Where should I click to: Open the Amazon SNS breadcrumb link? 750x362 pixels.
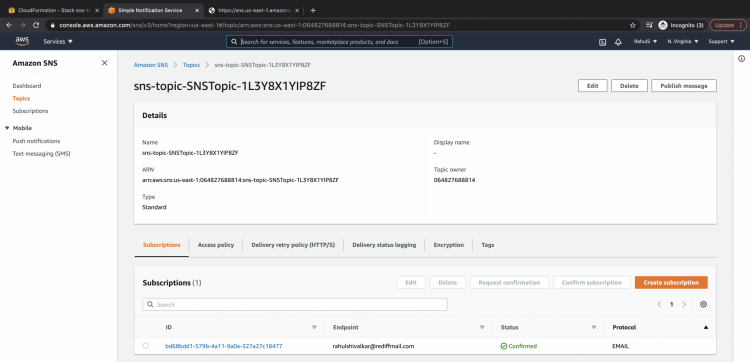click(151, 65)
